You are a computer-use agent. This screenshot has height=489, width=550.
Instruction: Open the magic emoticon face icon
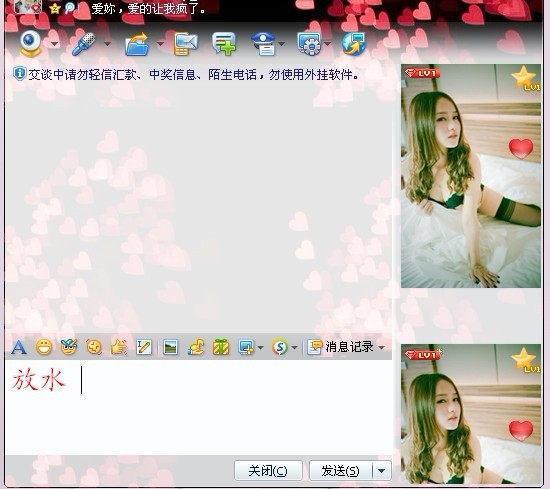point(69,347)
